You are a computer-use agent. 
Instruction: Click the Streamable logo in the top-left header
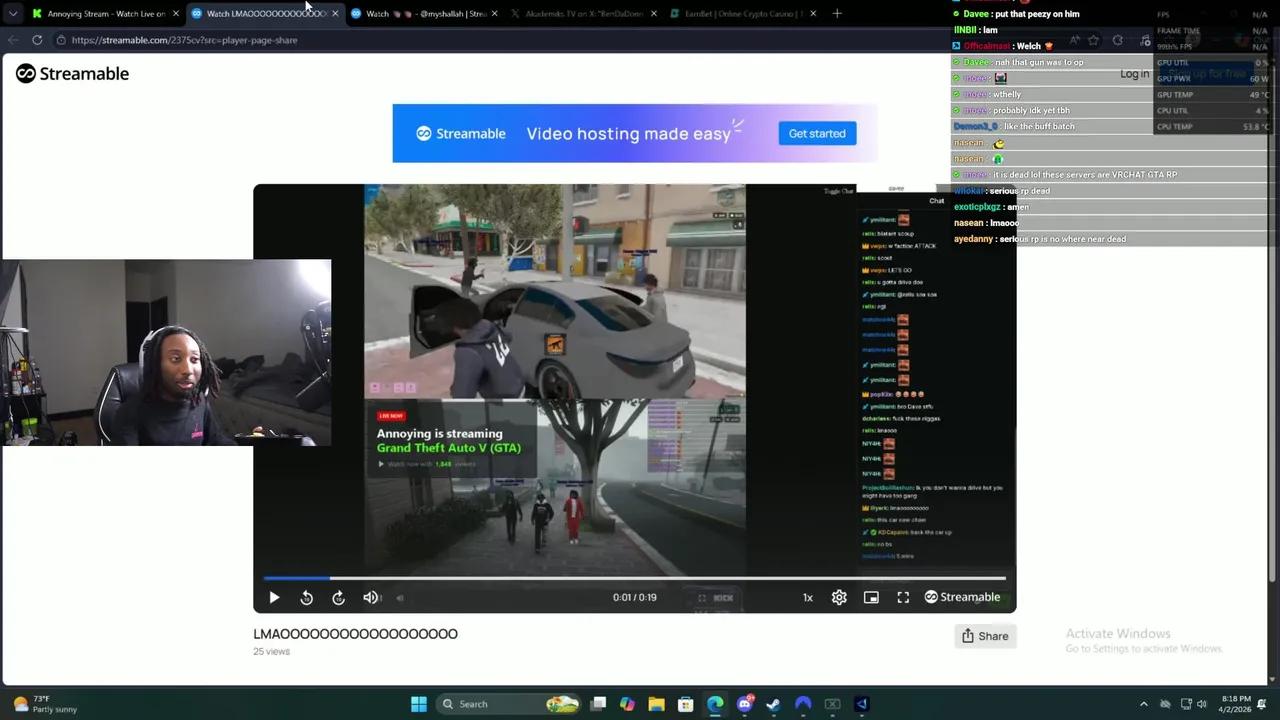[71, 73]
